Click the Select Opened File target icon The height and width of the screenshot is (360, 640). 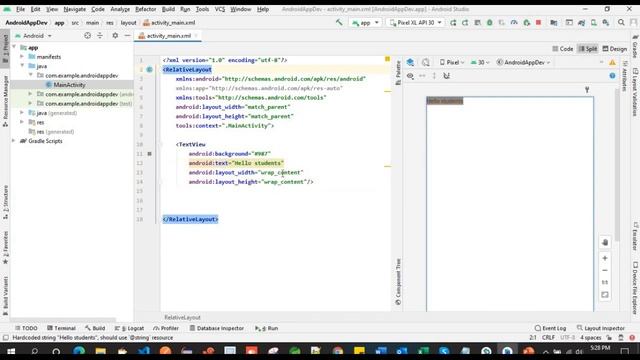tap(87, 36)
